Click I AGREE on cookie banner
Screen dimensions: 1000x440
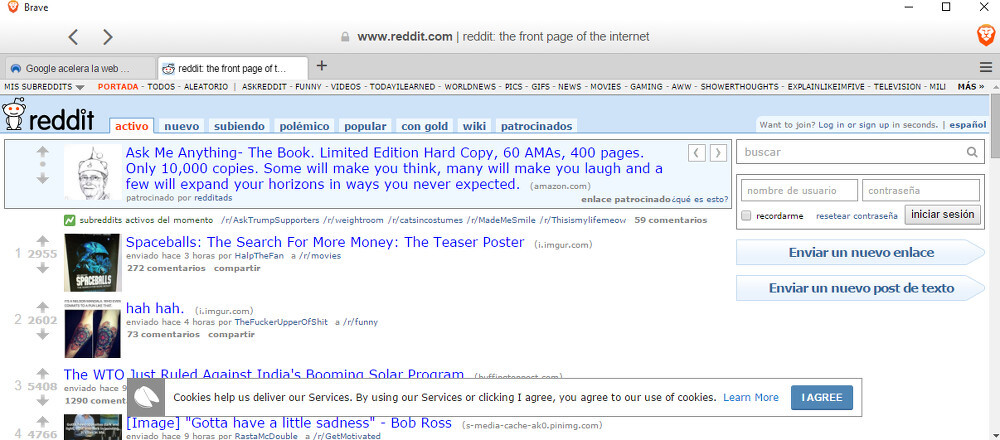point(821,397)
